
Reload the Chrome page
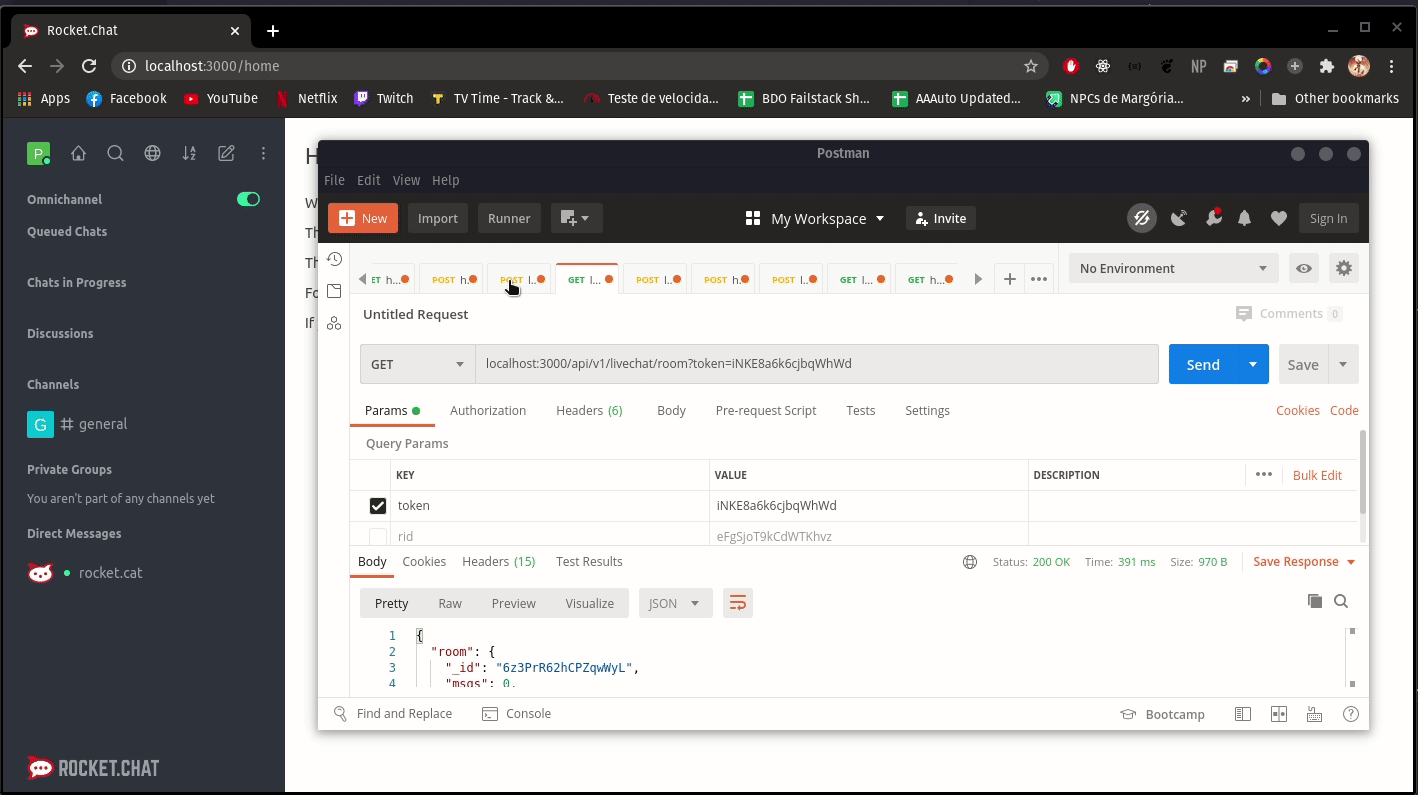pos(89,66)
